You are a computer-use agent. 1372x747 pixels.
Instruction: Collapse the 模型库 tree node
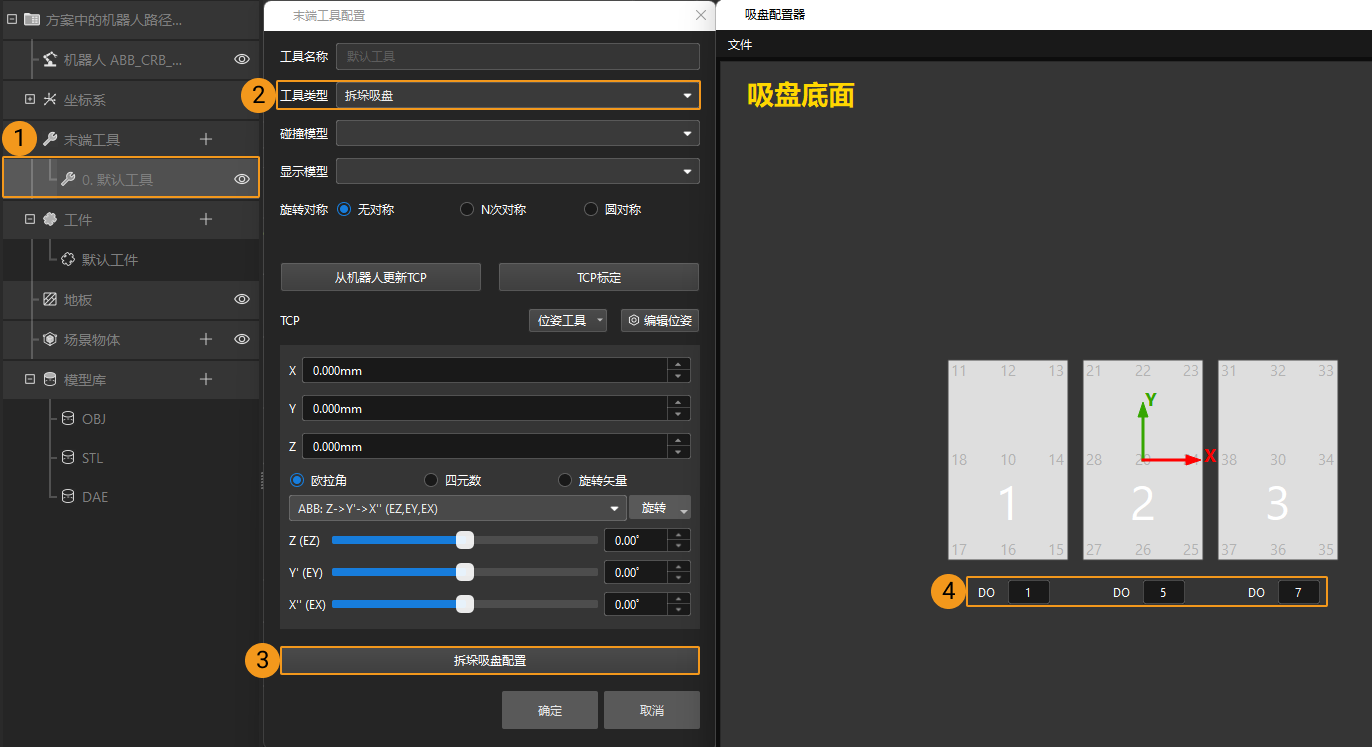pyautogui.click(x=30, y=379)
